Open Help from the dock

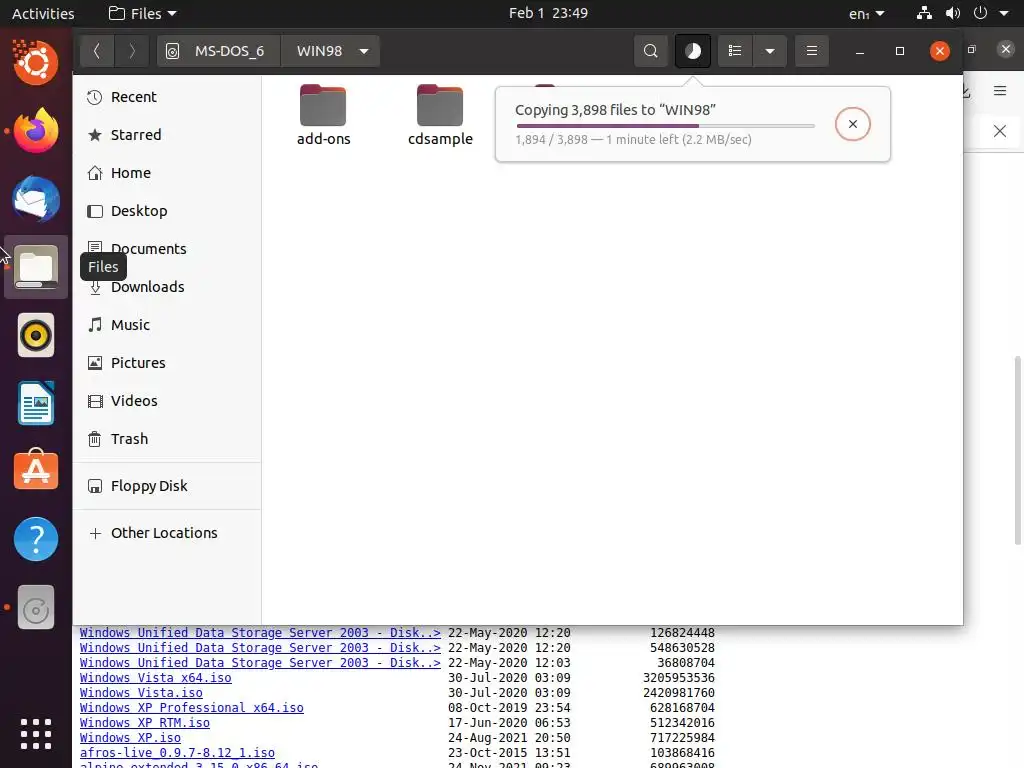[36, 539]
